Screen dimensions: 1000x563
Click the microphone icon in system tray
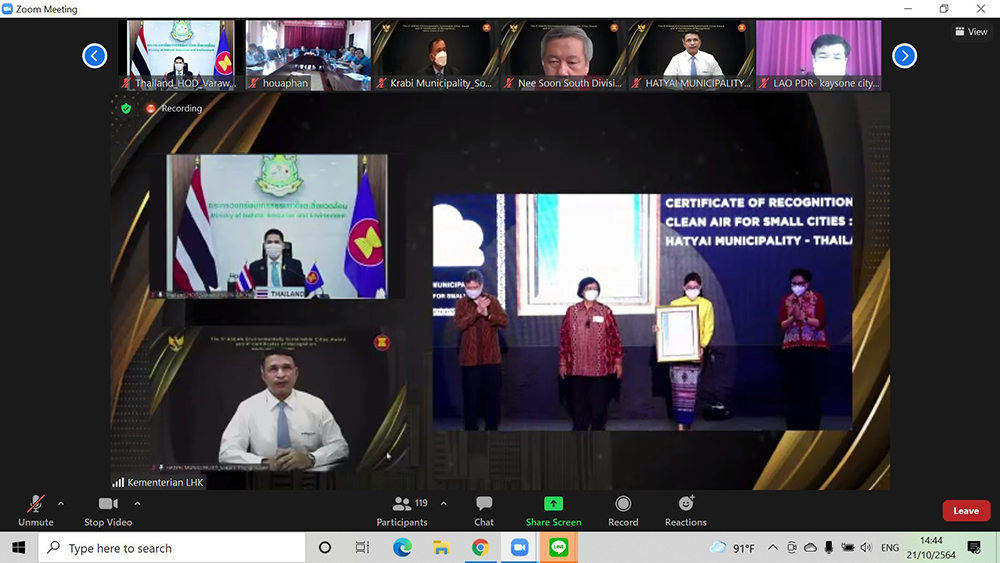coord(828,548)
